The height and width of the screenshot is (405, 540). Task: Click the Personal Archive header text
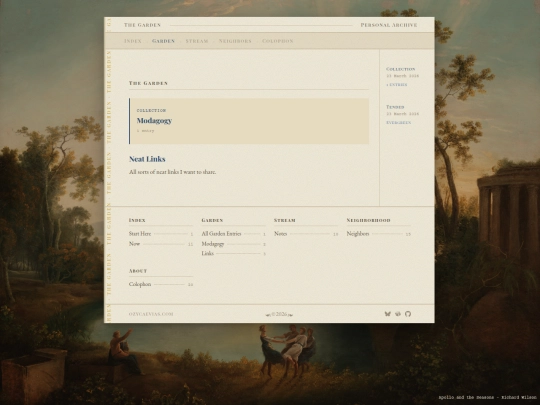(x=389, y=25)
